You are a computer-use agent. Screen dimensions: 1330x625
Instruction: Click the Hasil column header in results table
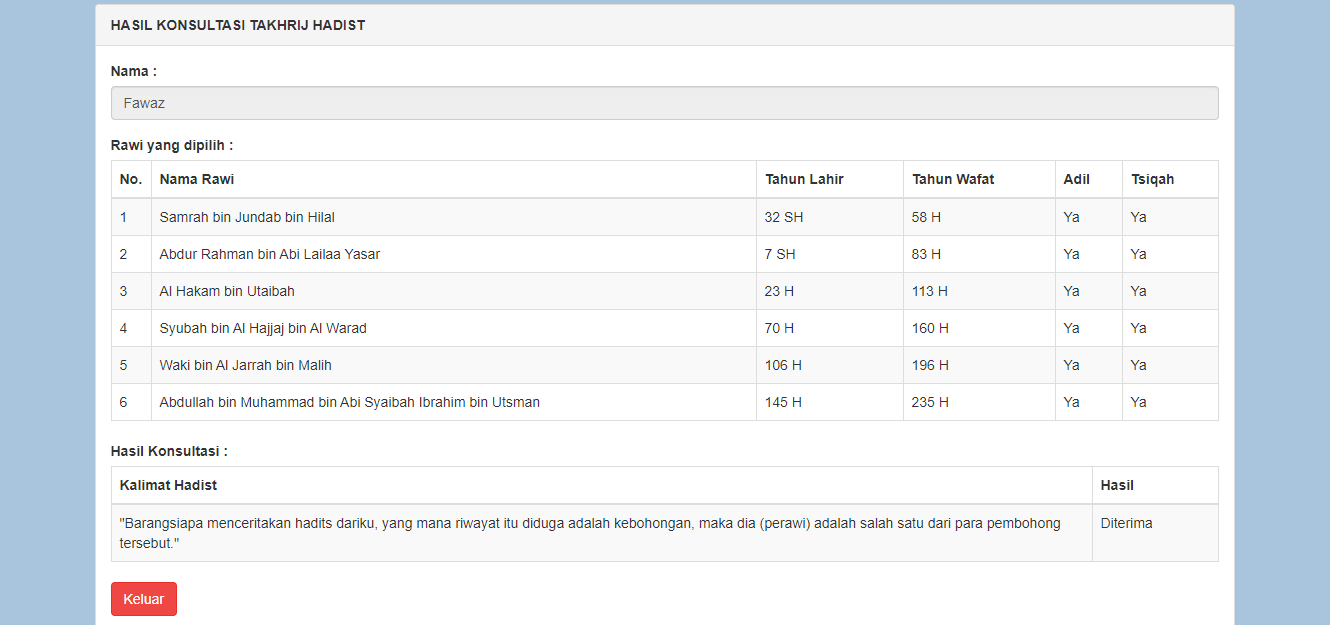coord(1117,485)
